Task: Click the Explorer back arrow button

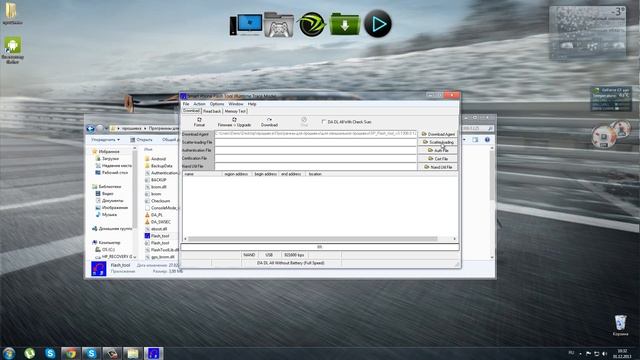Action: (91, 129)
